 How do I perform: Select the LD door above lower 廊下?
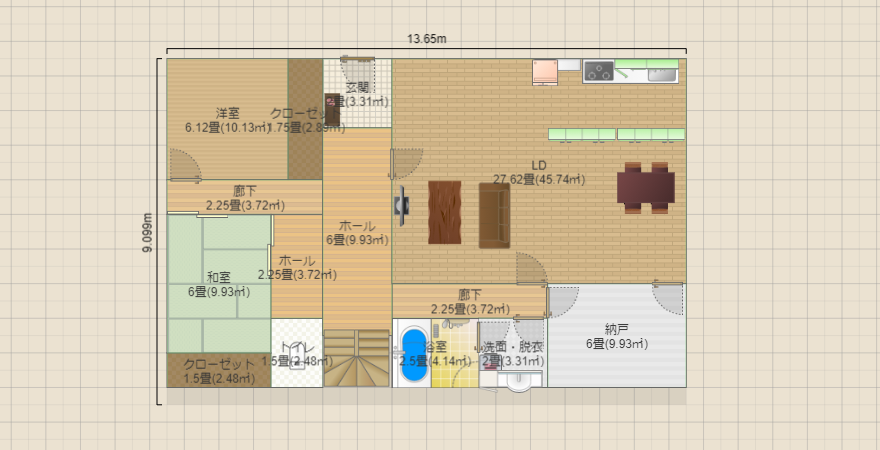[531, 269]
